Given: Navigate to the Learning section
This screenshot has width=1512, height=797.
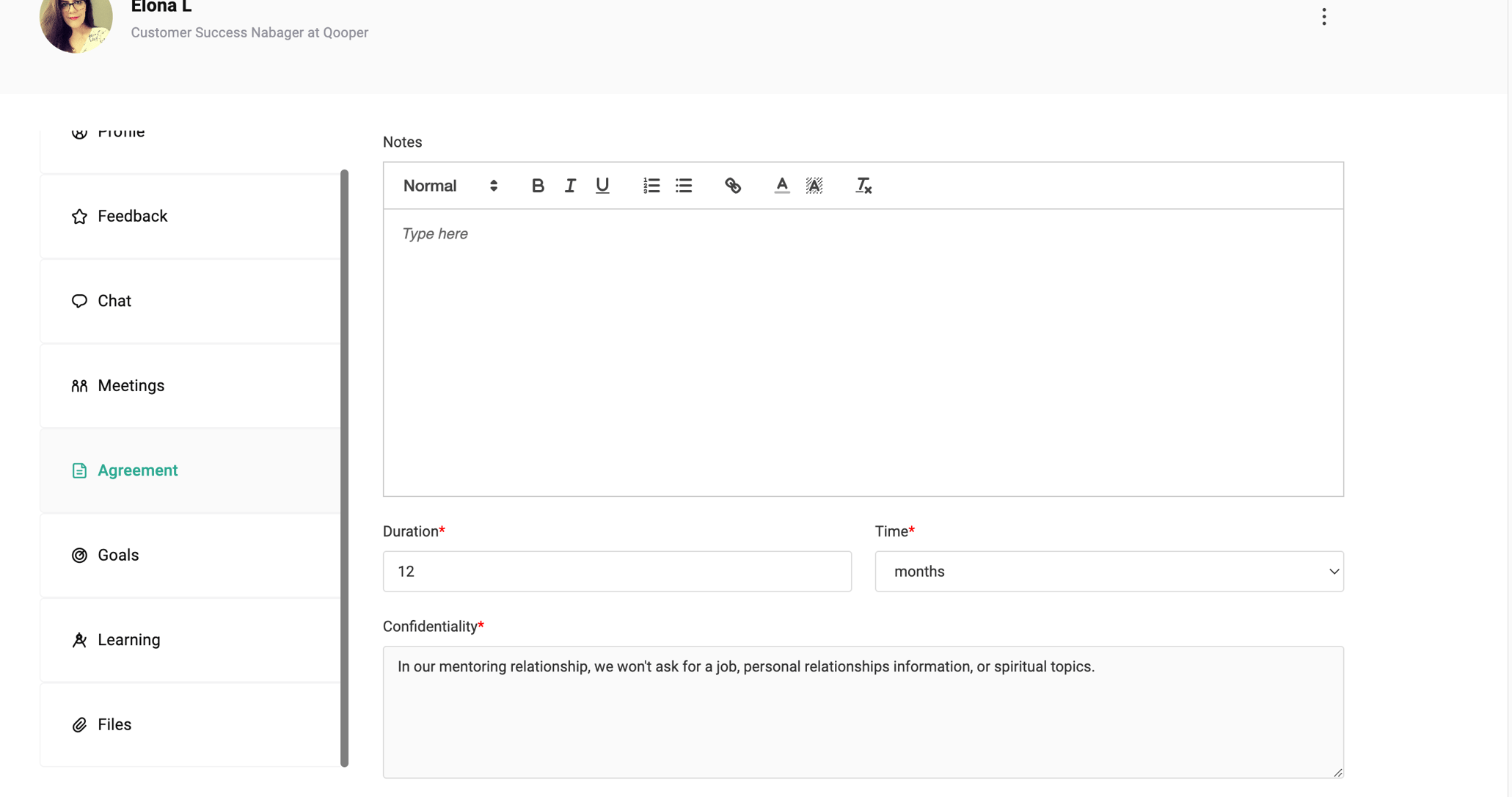Looking at the screenshot, I should 128,639.
